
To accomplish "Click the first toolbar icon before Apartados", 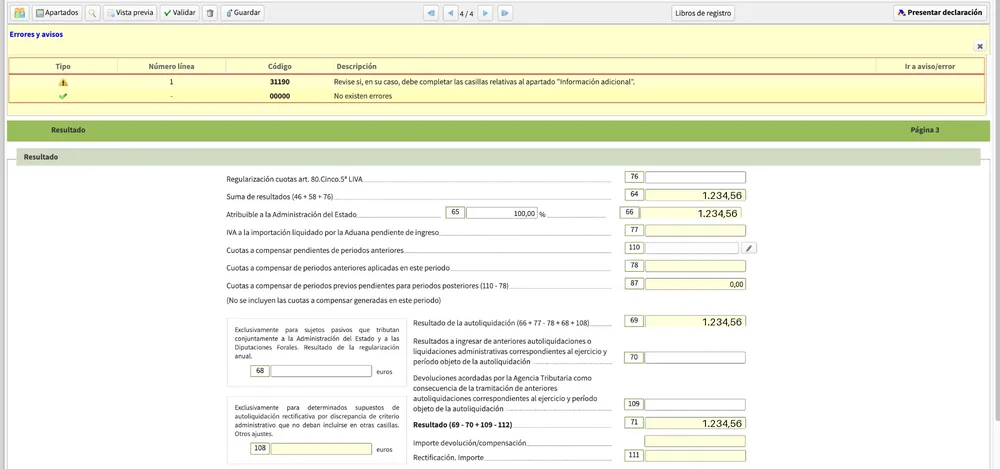I will (x=20, y=13).
